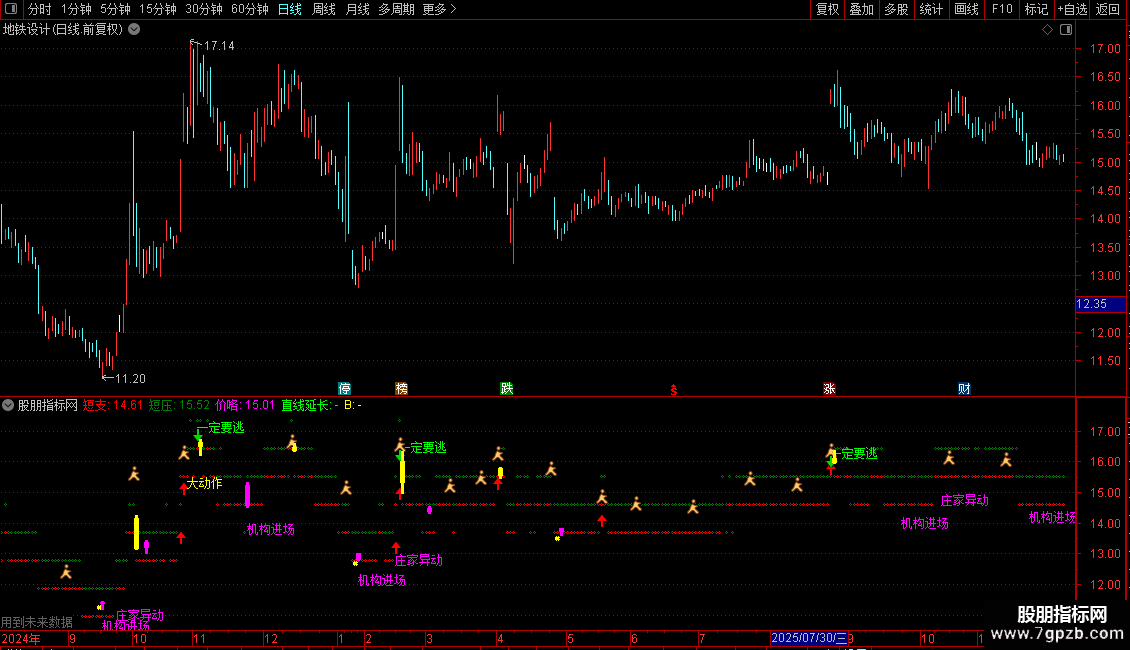This screenshot has width=1130, height=650.
Task: Click the 财 event marker icon
Action: coord(964,388)
